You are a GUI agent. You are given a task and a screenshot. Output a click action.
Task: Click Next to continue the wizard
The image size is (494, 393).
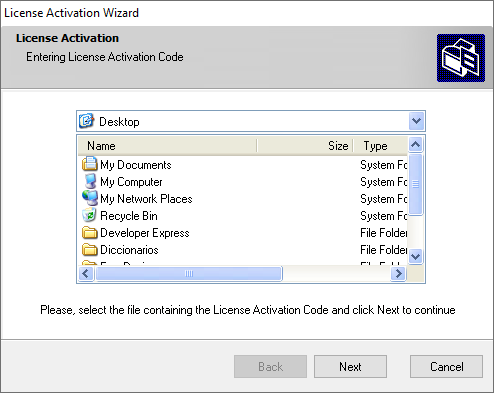tap(350, 366)
